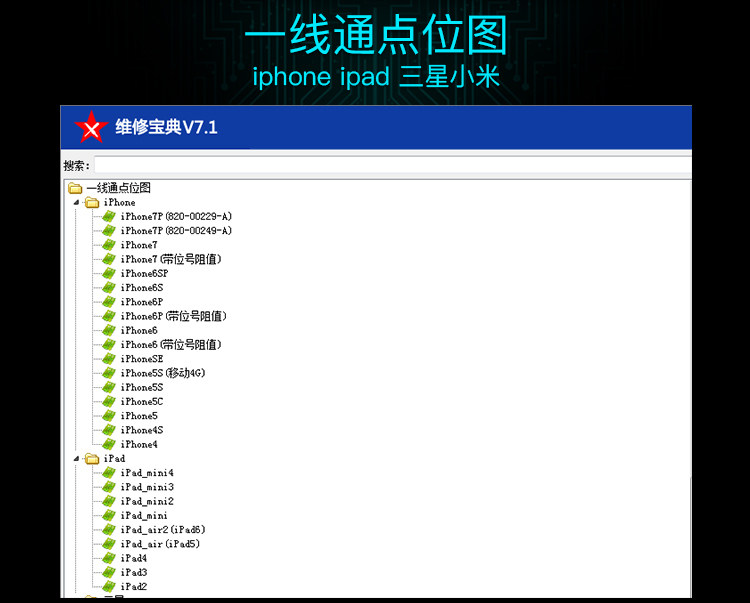The image size is (750, 603).
Task: Click the red star app logo
Action: [x=91, y=127]
